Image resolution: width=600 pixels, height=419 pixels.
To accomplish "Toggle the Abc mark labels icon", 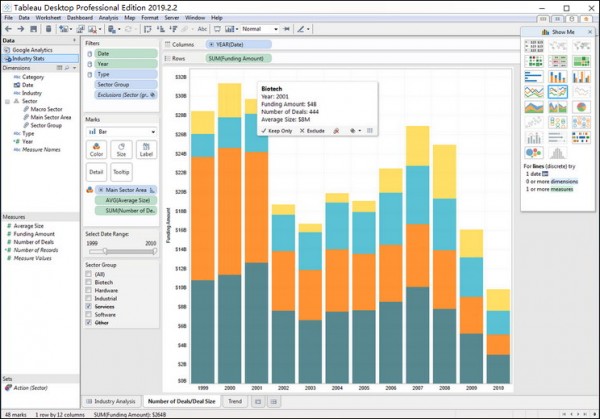I will (x=202, y=29).
